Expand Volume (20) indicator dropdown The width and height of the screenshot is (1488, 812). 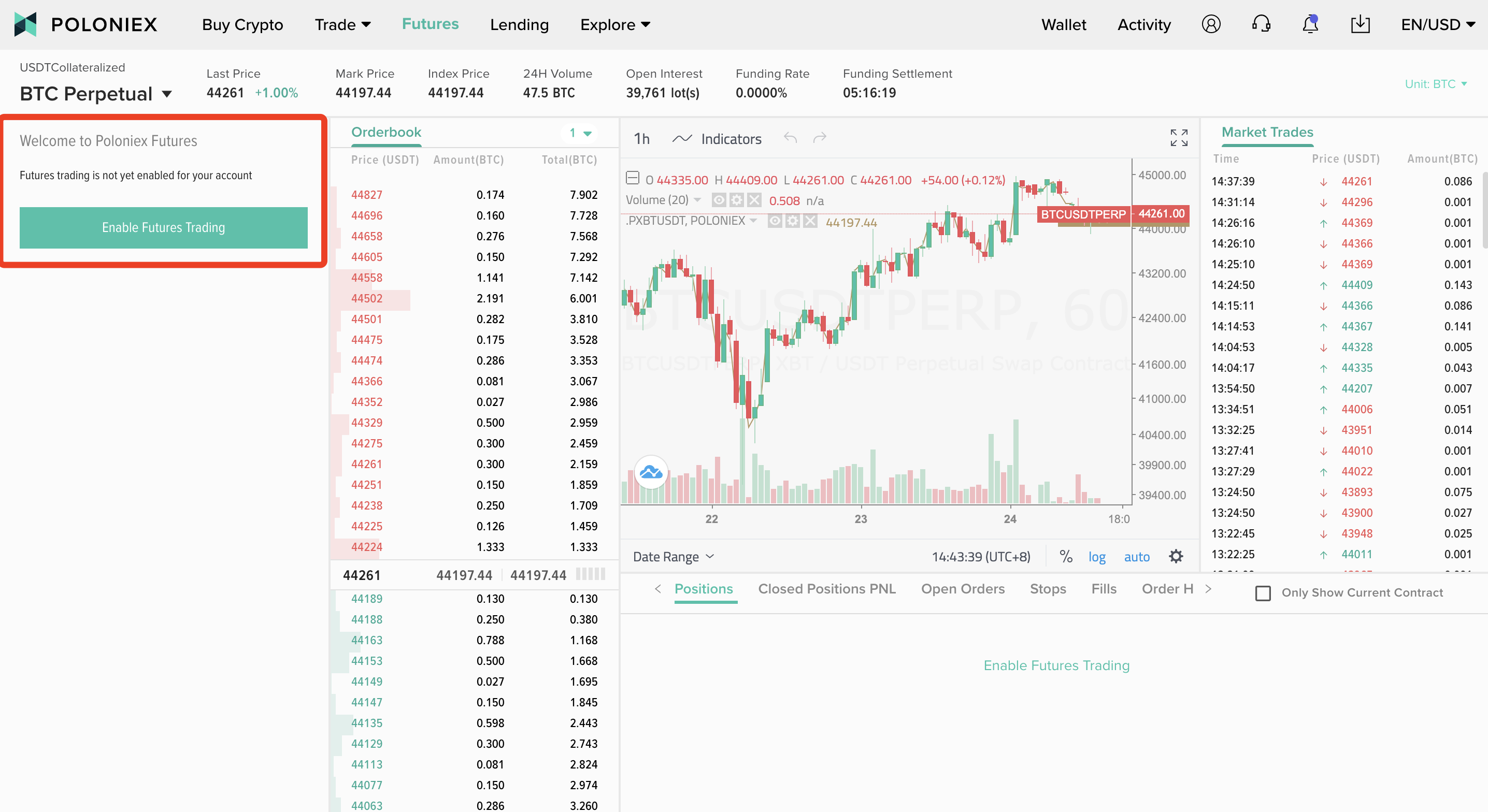[x=698, y=200]
